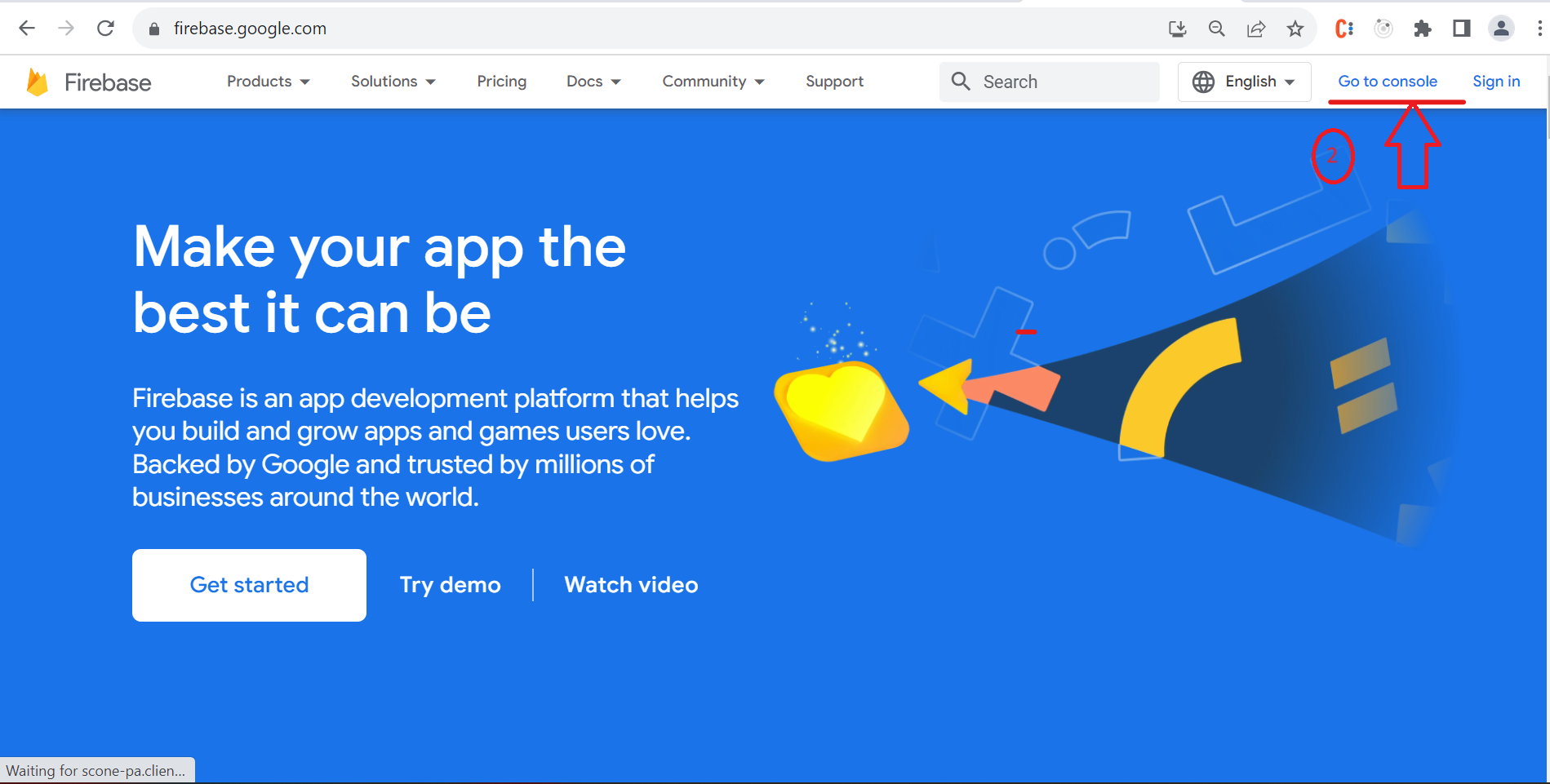Expand the Docs dropdown menu
The height and width of the screenshot is (784, 1550).
click(x=593, y=82)
